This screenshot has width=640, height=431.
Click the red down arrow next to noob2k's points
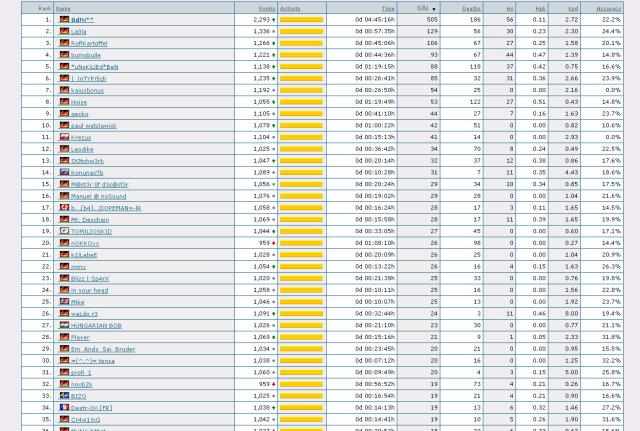pos(274,384)
